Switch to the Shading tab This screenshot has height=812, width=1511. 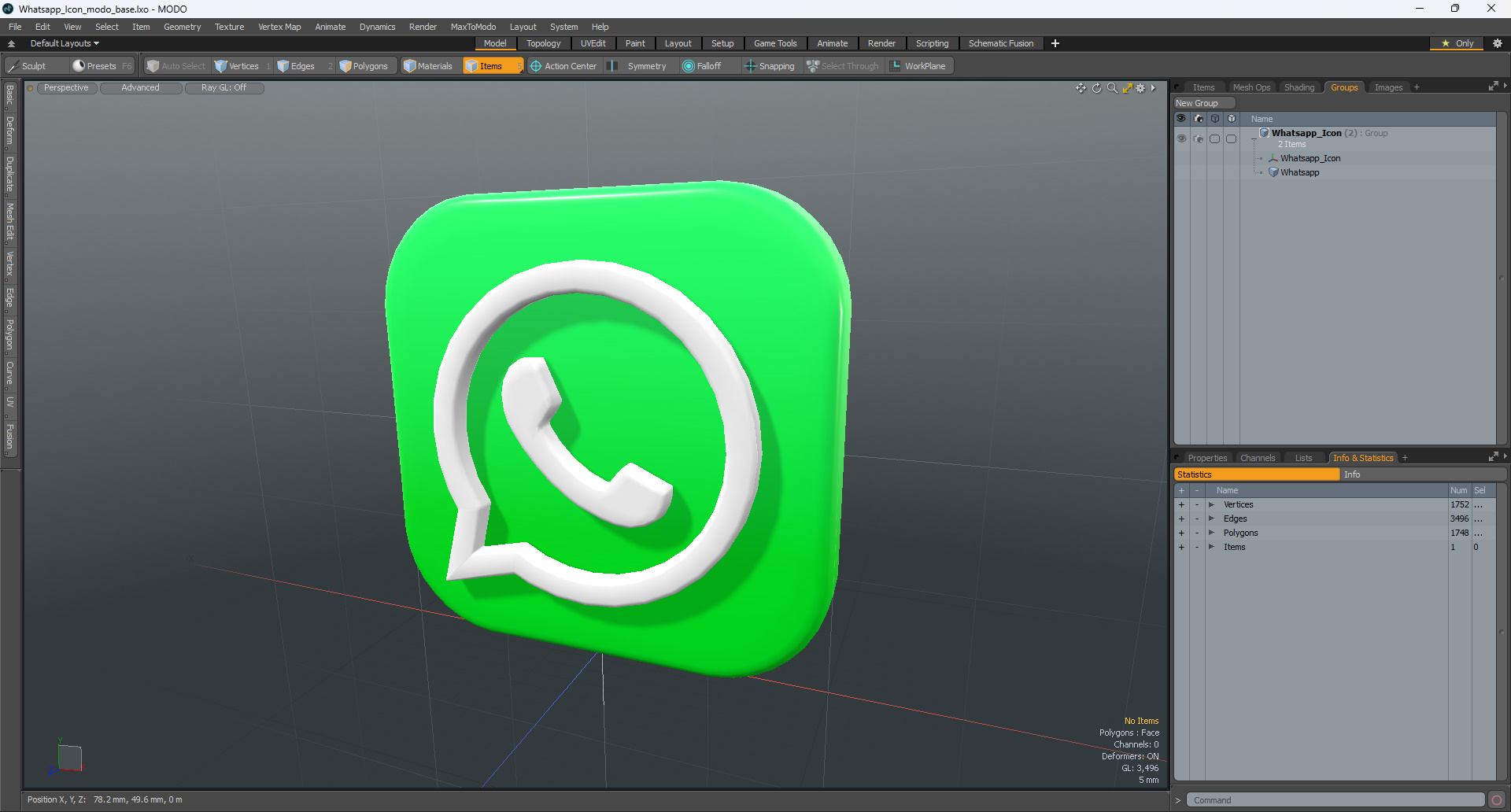1299,87
